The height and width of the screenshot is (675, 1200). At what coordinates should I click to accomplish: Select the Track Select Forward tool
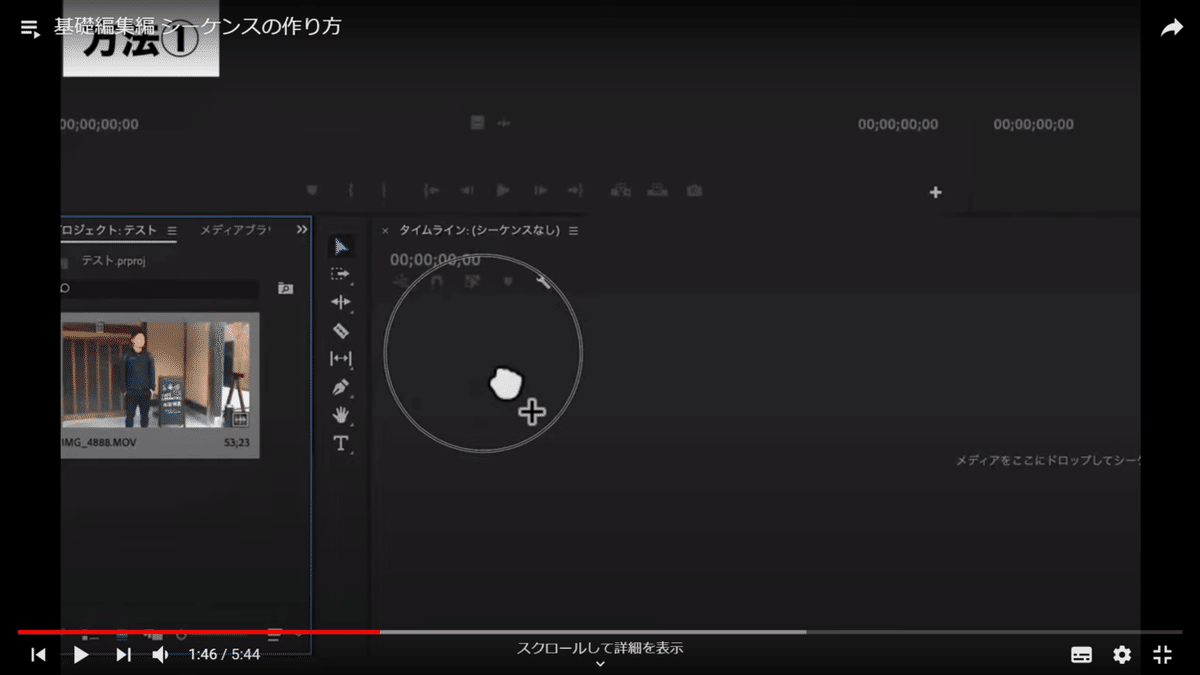pyautogui.click(x=340, y=274)
